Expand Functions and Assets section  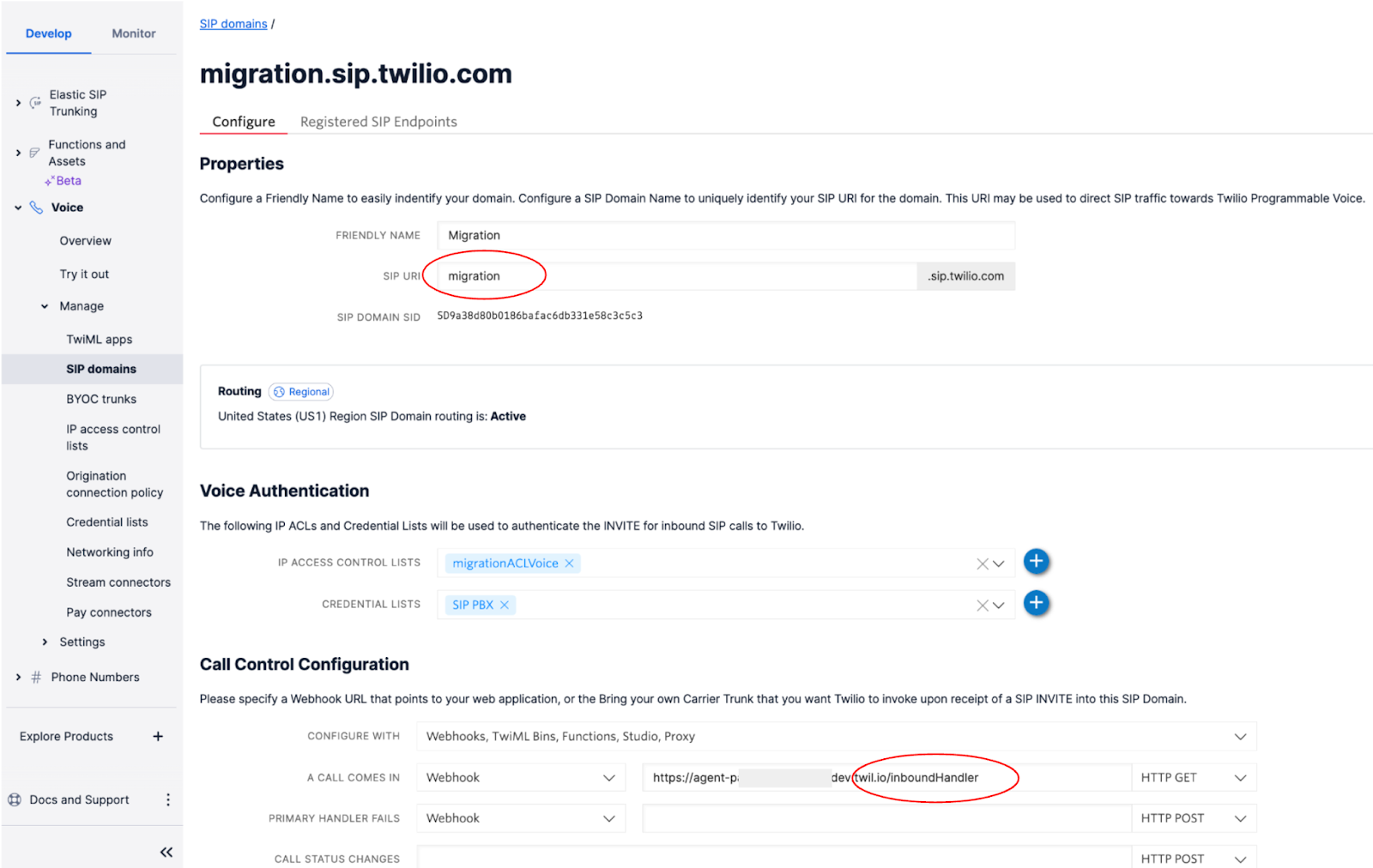(18, 153)
